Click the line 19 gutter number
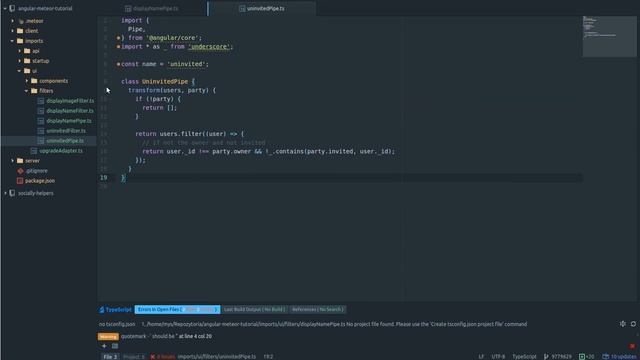 104,178
